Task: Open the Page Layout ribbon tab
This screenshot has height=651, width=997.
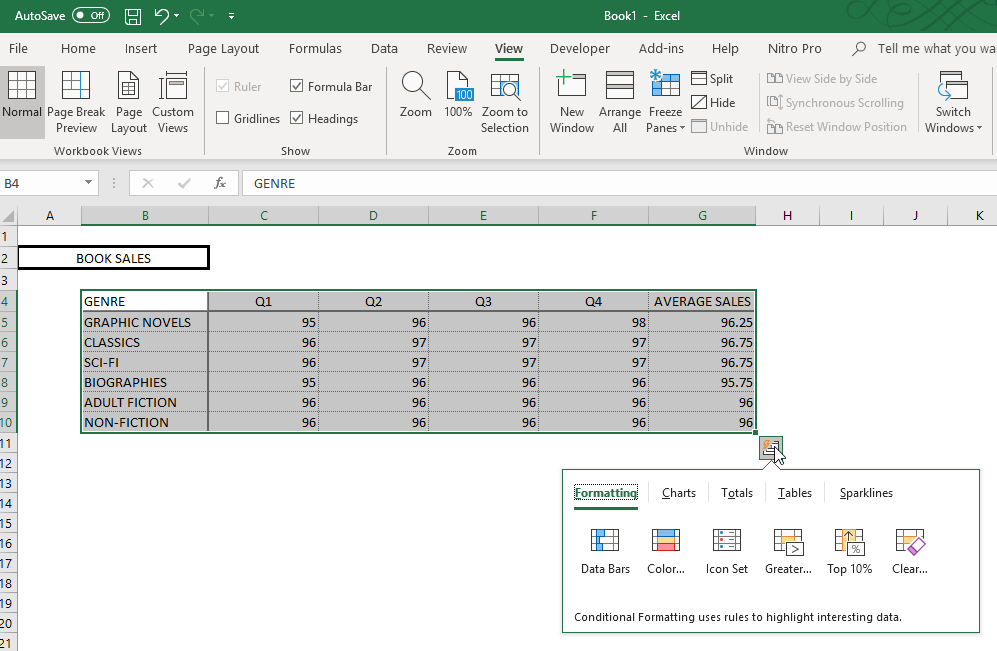Action: pyautogui.click(x=223, y=48)
